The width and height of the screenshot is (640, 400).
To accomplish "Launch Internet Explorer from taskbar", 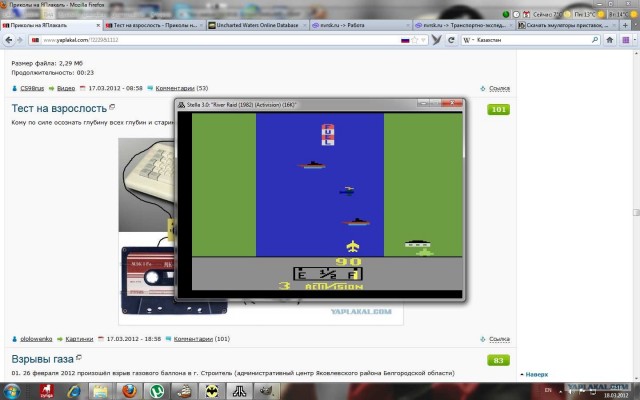I will pos(74,391).
